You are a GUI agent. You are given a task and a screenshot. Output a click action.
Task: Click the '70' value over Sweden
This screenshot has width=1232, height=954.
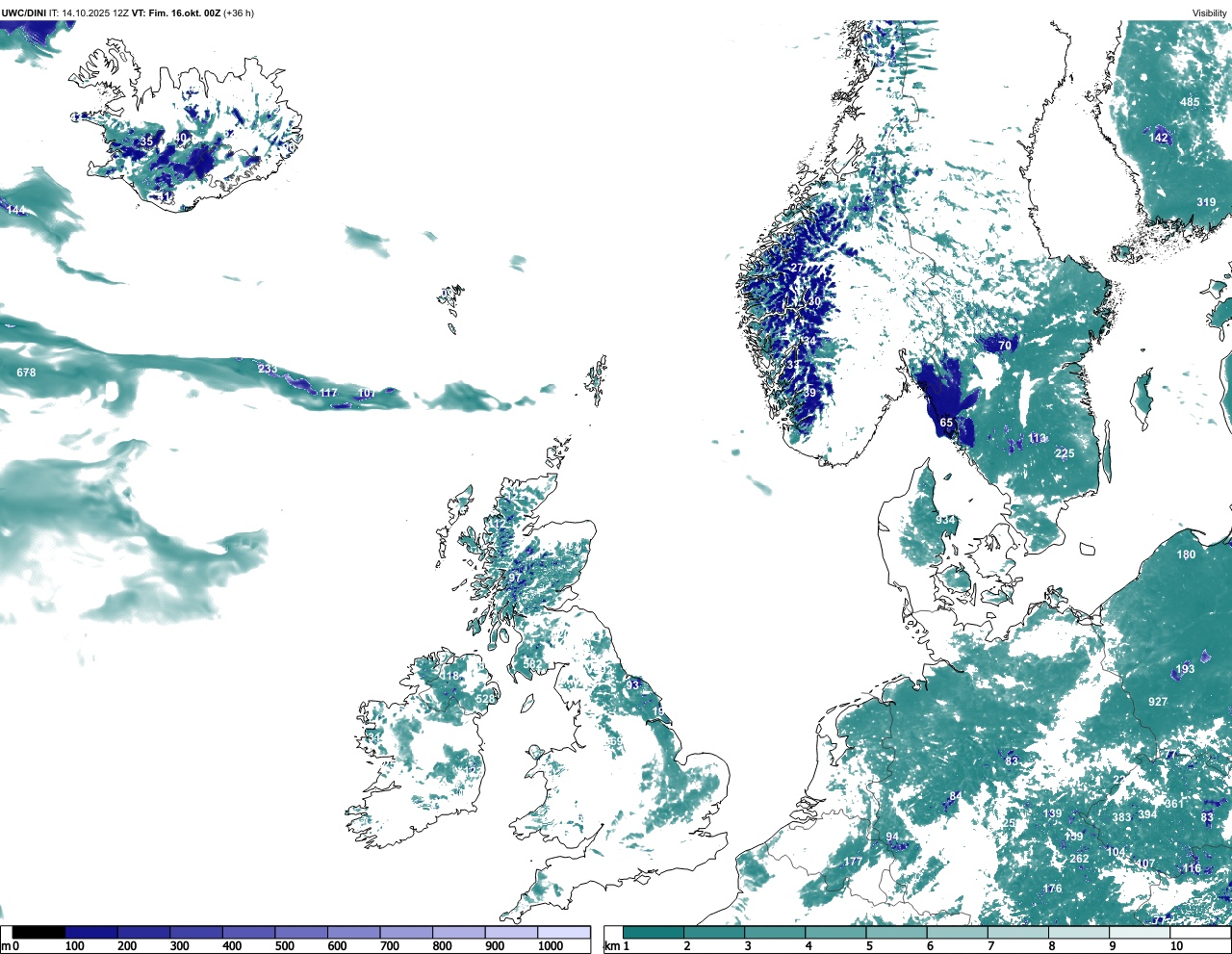[1005, 346]
